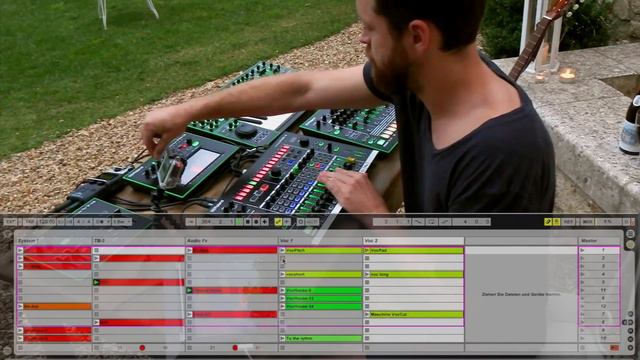Toggle the Punch-Out switch

(x=444, y=222)
